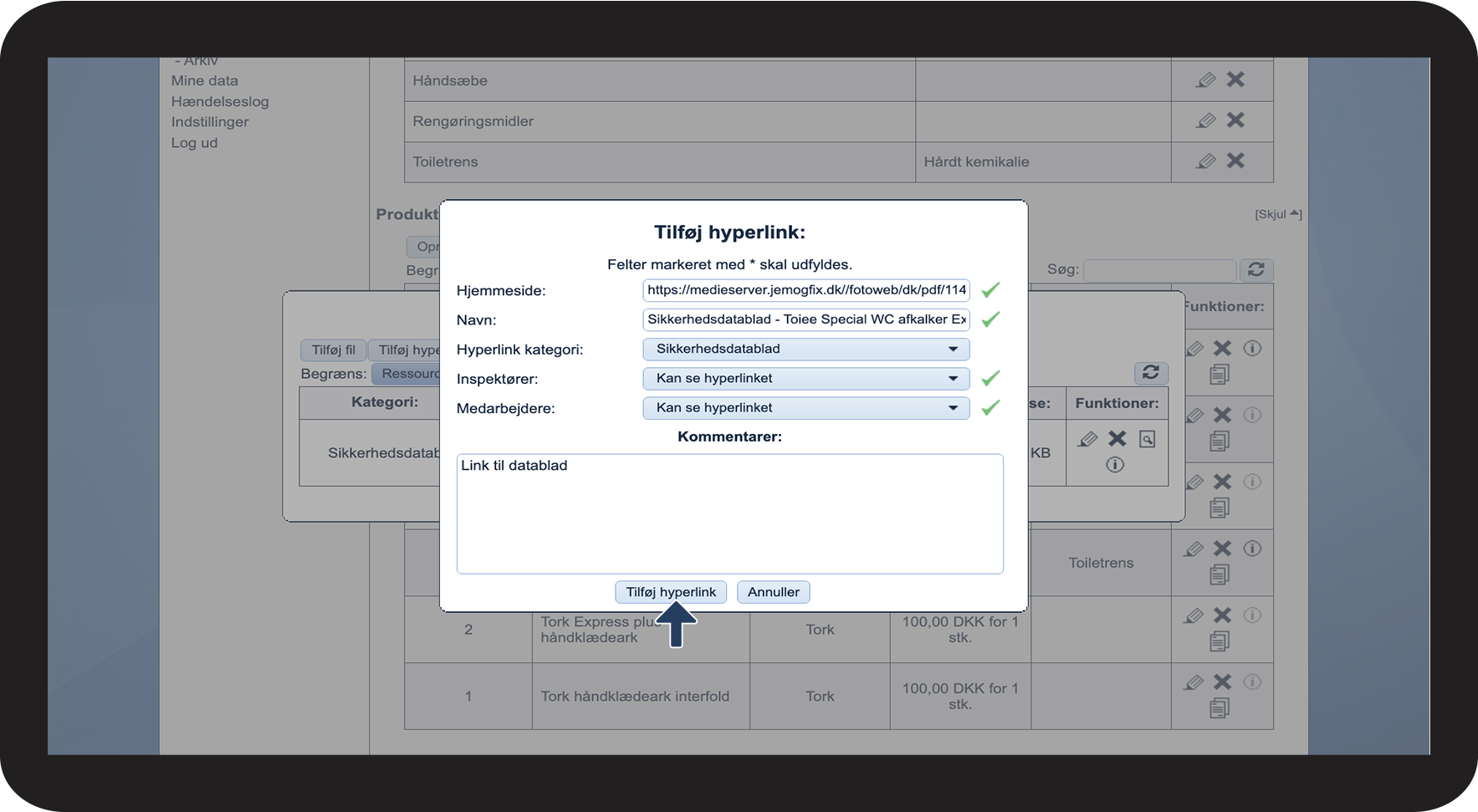
Task: Delete the file in the Sikkerhedsdatablad row
Action: (x=1117, y=439)
